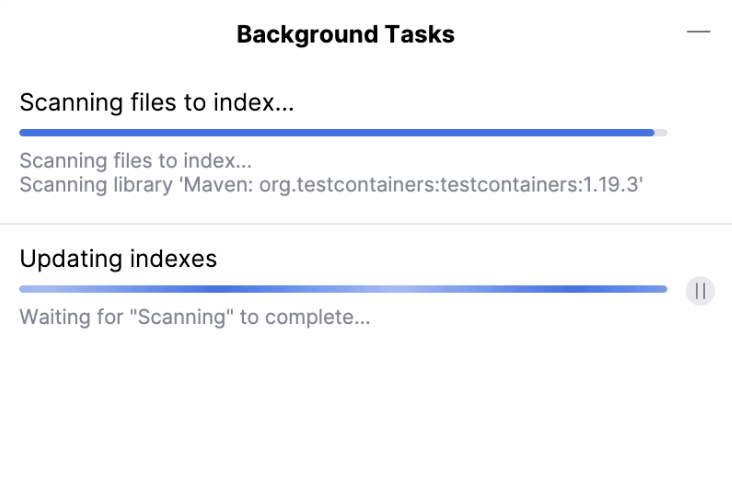Viewport: 732px width, 490px height.
Task: Click the word "indexes" in the Updating heading
Action: coord(174,259)
